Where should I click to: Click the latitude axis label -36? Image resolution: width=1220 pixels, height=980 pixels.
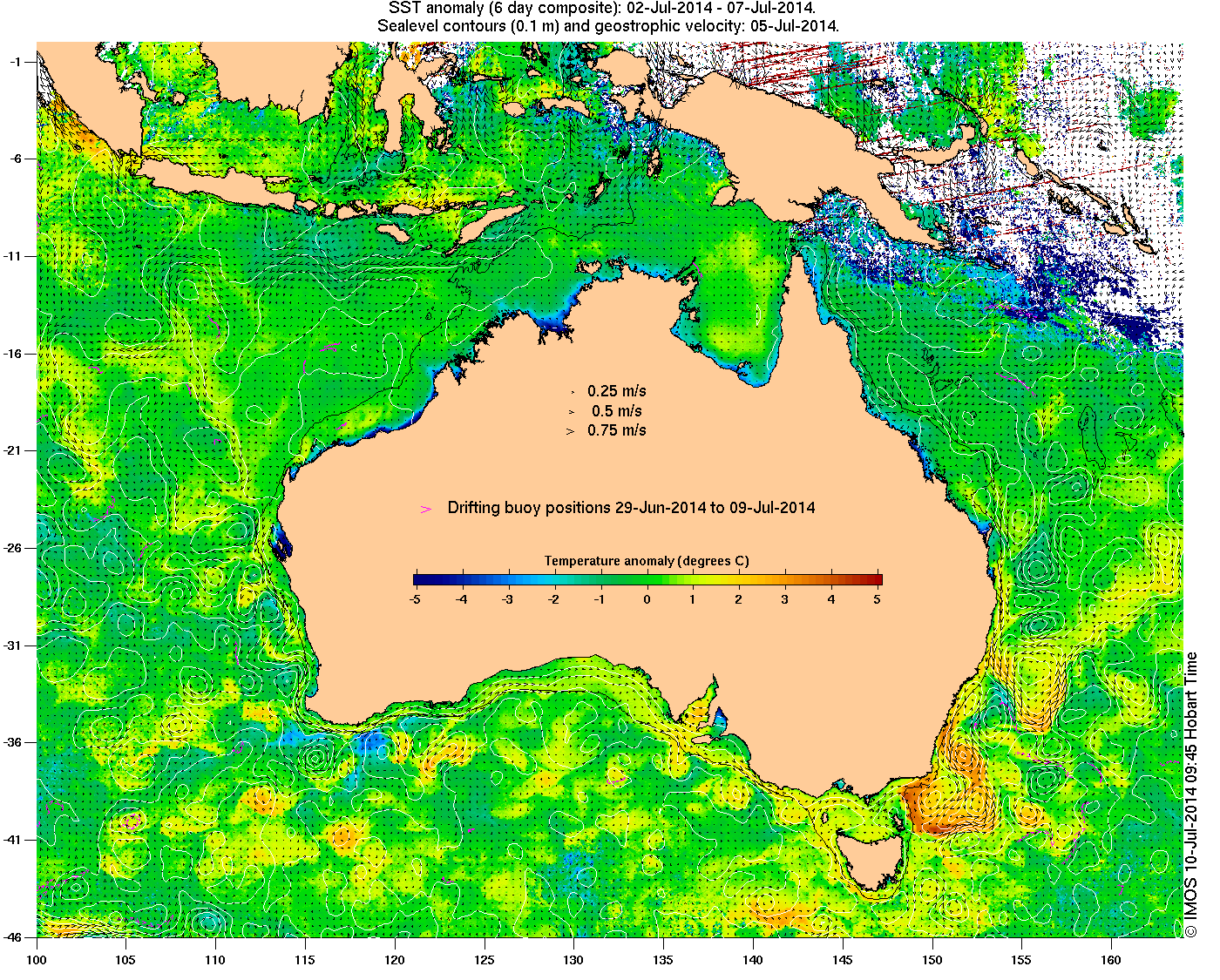click(x=15, y=742)
